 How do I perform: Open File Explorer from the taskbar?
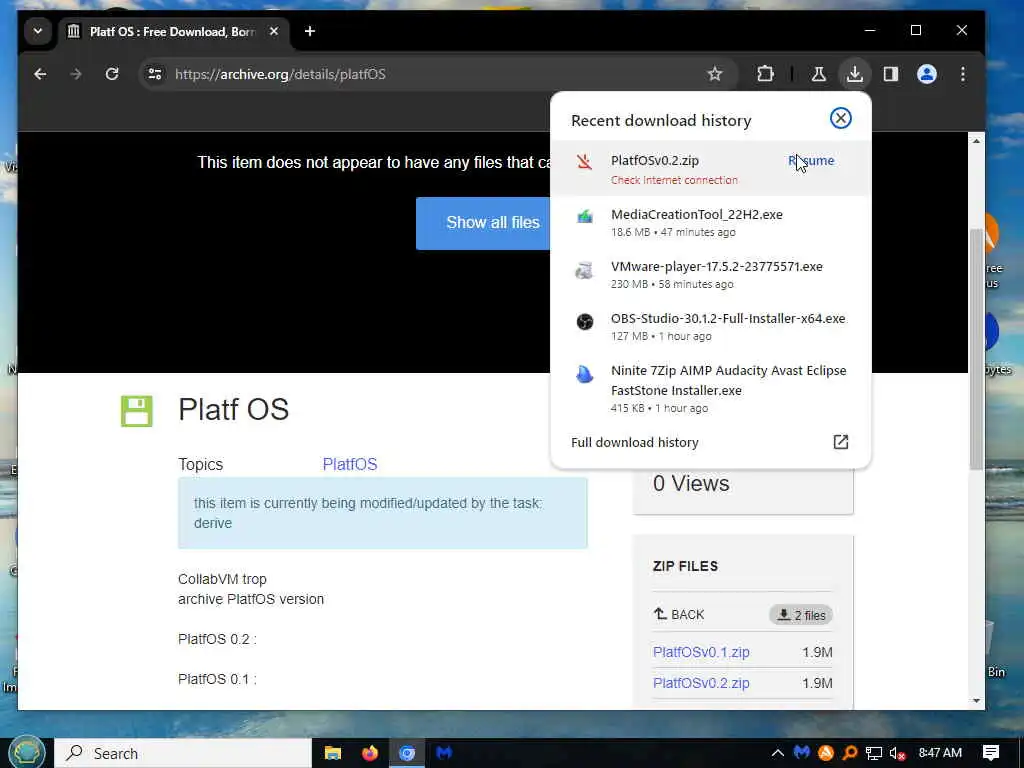click(332, 753)
